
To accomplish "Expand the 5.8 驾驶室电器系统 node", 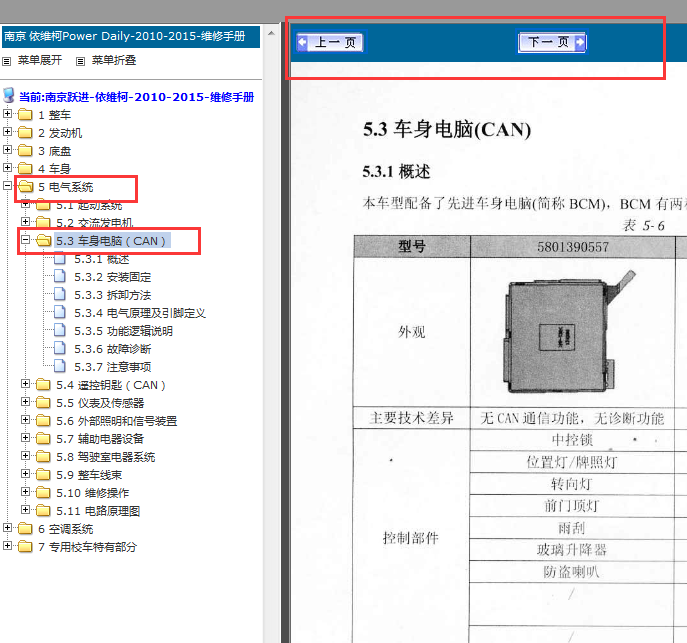I will point(25,456).
